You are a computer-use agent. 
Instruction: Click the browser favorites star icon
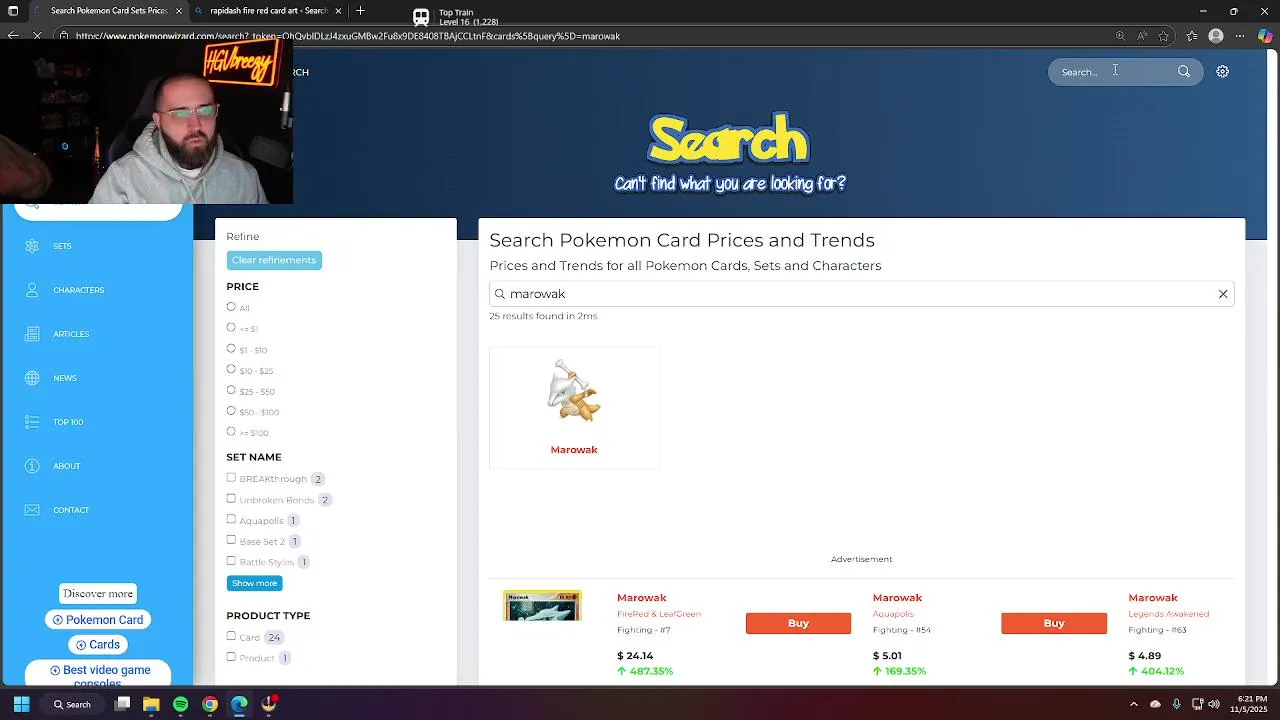(1163, 36)
